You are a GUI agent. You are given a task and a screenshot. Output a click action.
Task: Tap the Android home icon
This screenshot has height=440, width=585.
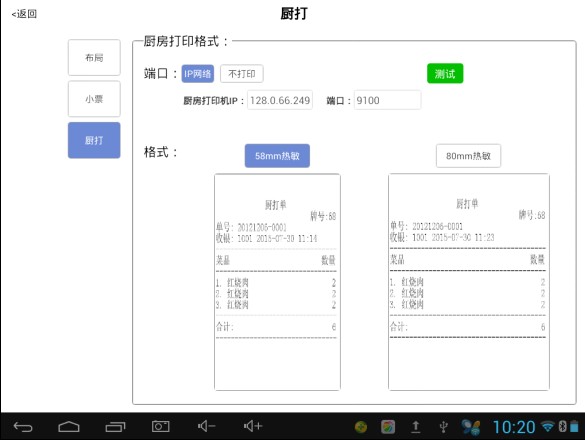(69, 426)
